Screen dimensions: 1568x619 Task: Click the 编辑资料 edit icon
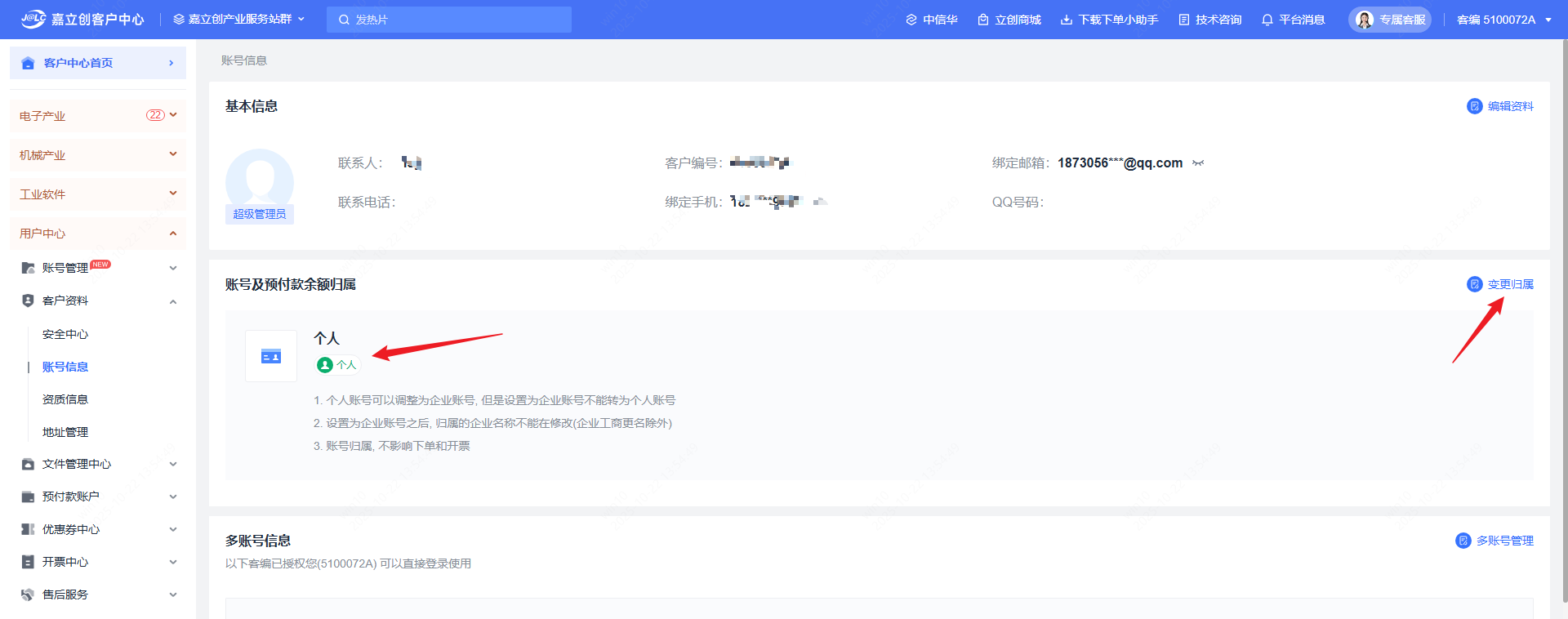tap(1475, 106)
